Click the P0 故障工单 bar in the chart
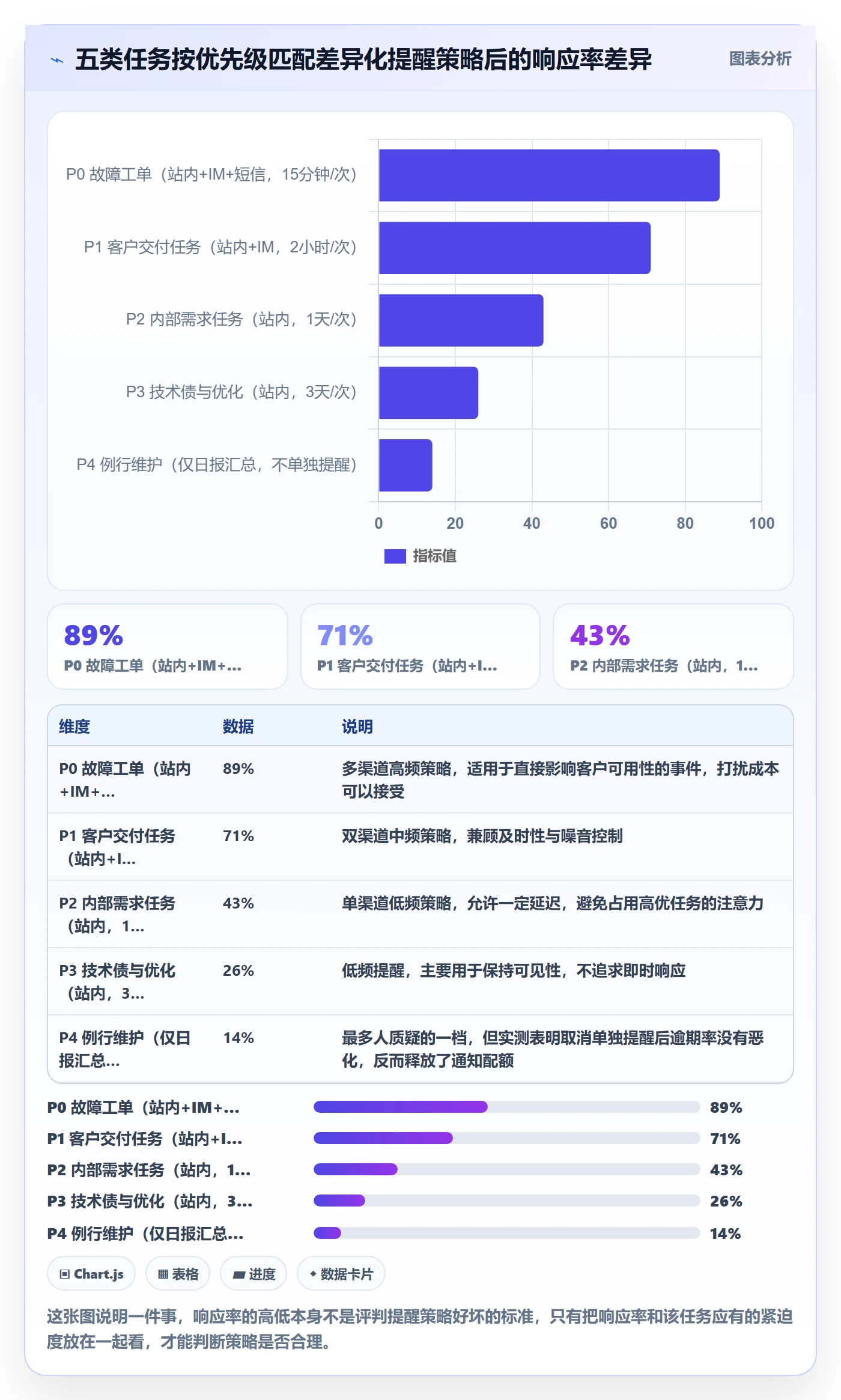This screenshot has width=841, height=1400. pyautogui.click(x=549, y=175)
